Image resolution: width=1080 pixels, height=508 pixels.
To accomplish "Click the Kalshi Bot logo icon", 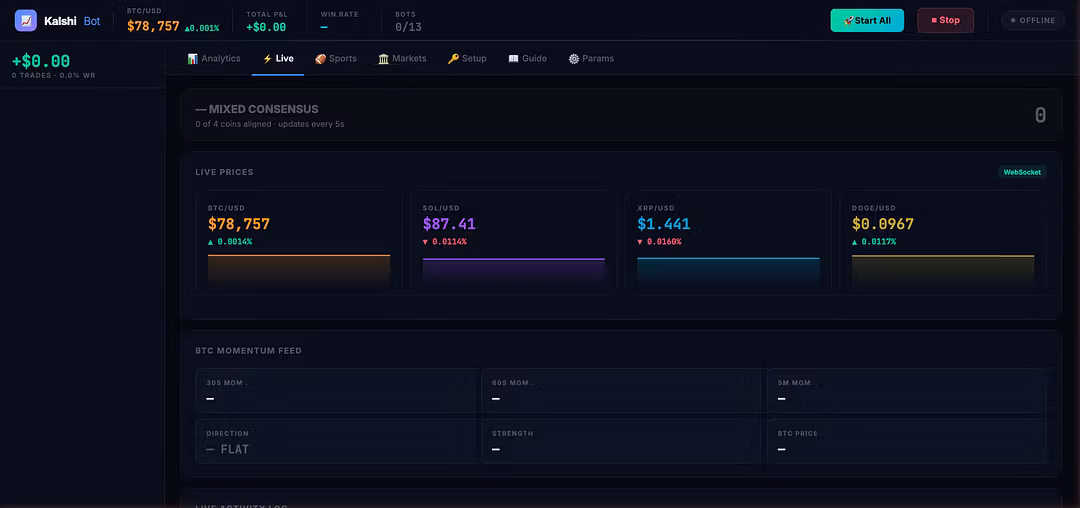I will [x=26, y=20].
